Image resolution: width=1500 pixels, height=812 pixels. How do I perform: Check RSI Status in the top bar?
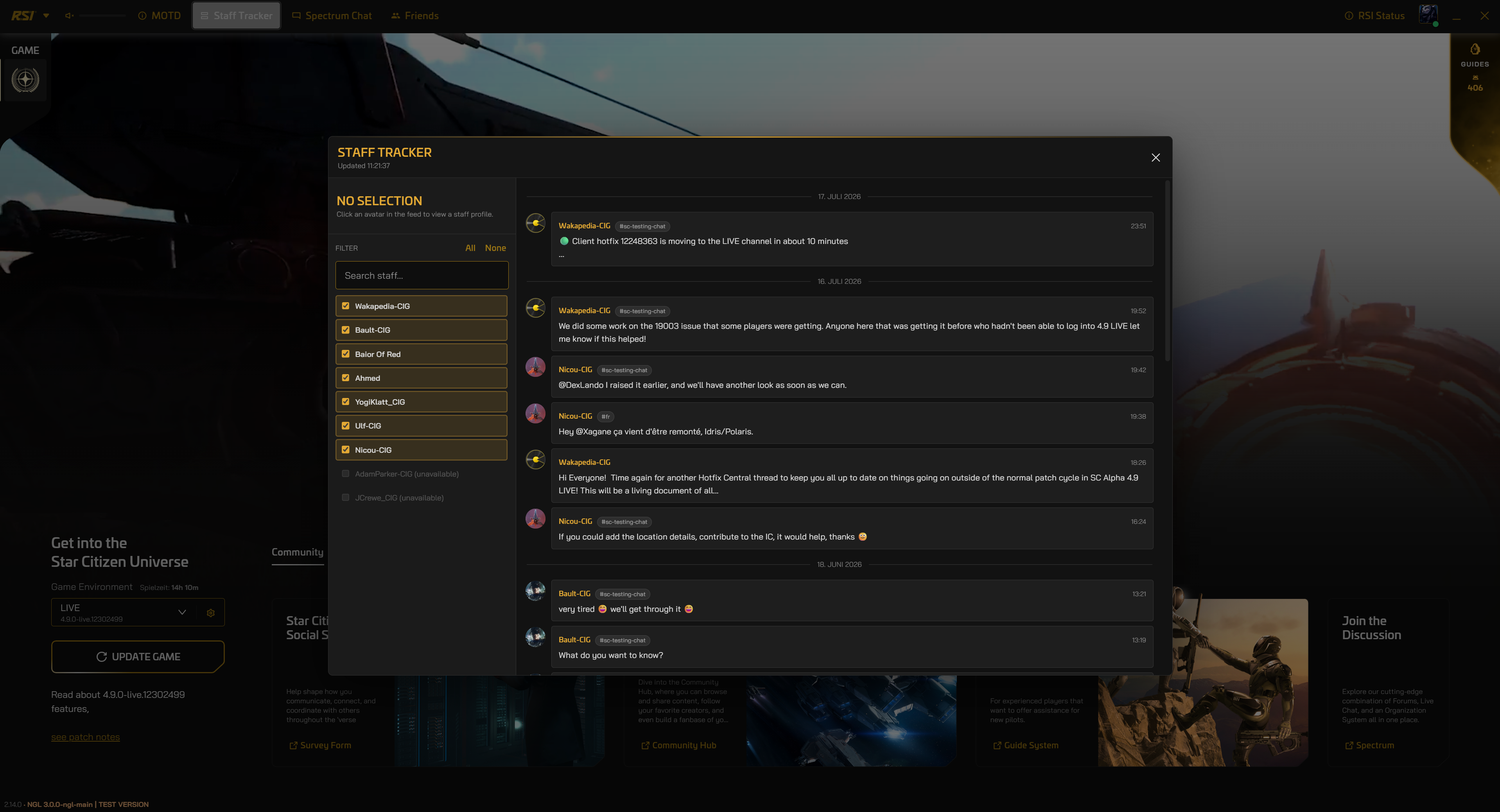pyautogui.click(x=1375, y=16)
